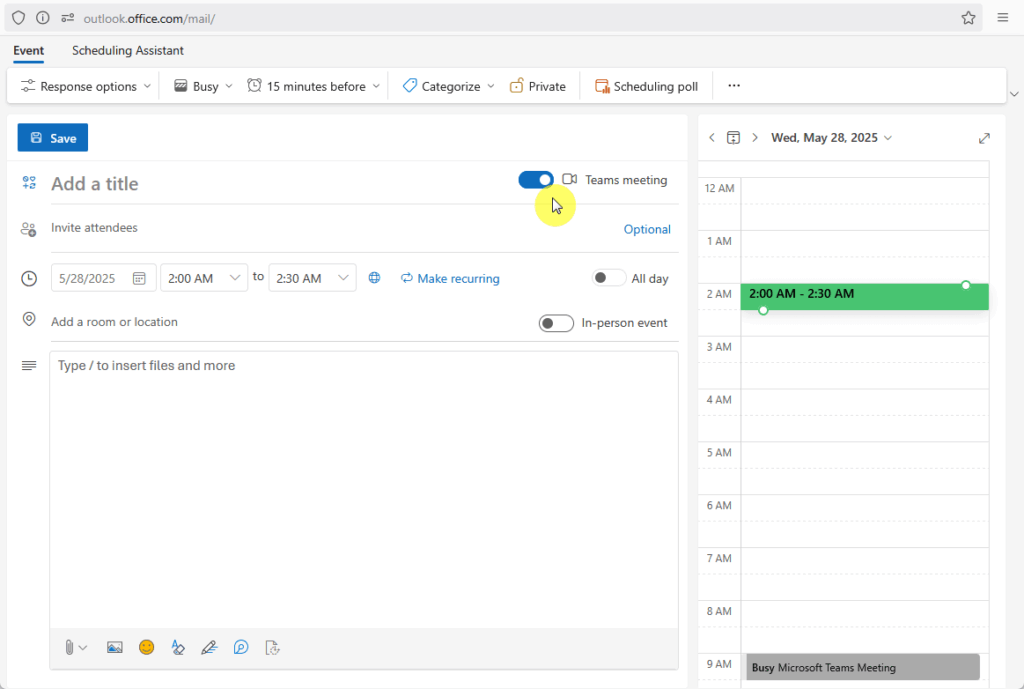Enable the All day toggle

click(608, 278)
